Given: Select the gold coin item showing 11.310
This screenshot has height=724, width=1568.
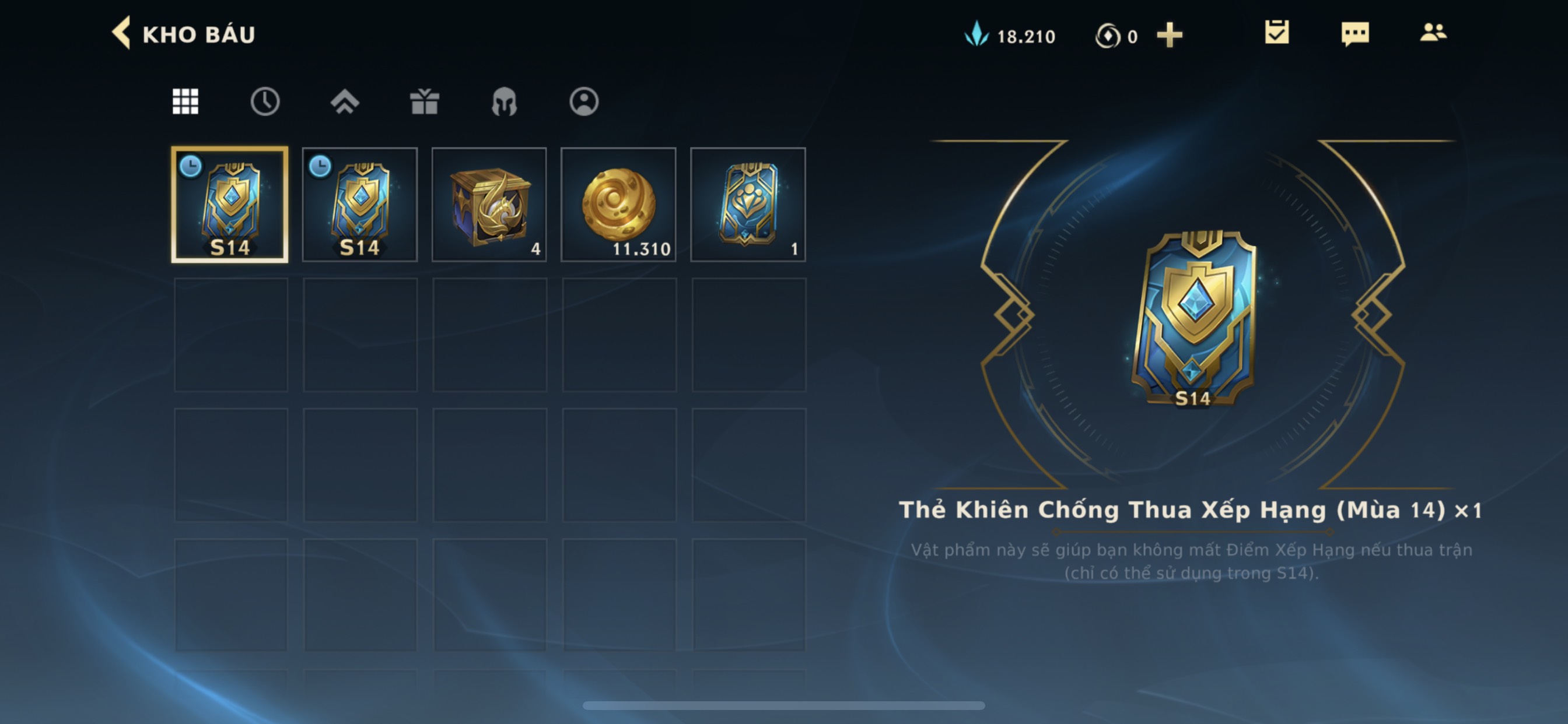Looking at the screenshot, I should pyautogui.click(x=618, y=205).
